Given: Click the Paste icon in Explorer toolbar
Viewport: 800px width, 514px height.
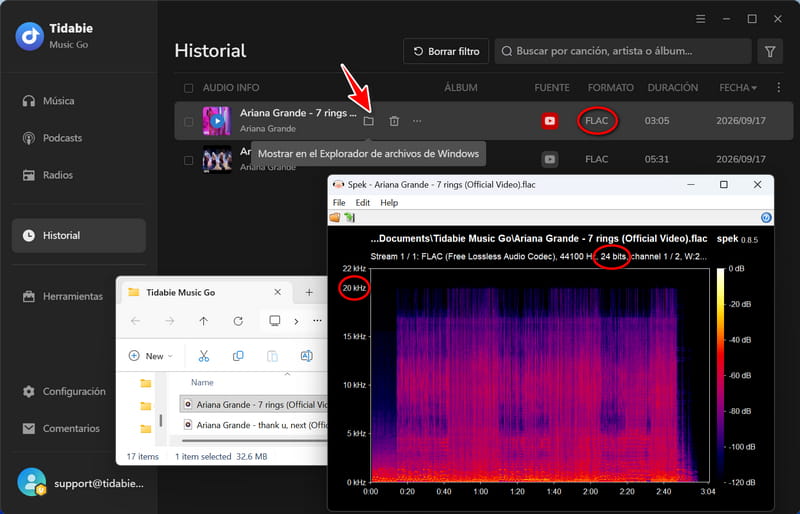Looking at the screenshot, I should coord(272,356).
